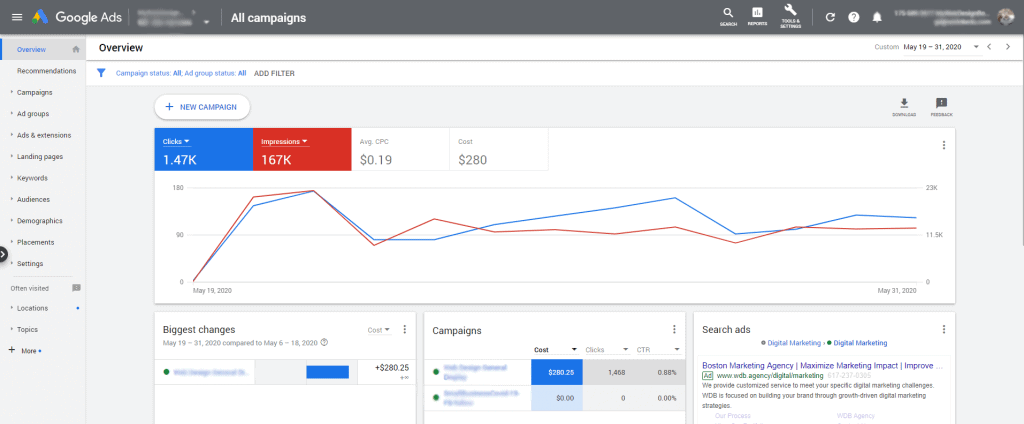Click the 0.88% CTR cell
This screenshot has height=424, width=1024.
tap(659, 372)
